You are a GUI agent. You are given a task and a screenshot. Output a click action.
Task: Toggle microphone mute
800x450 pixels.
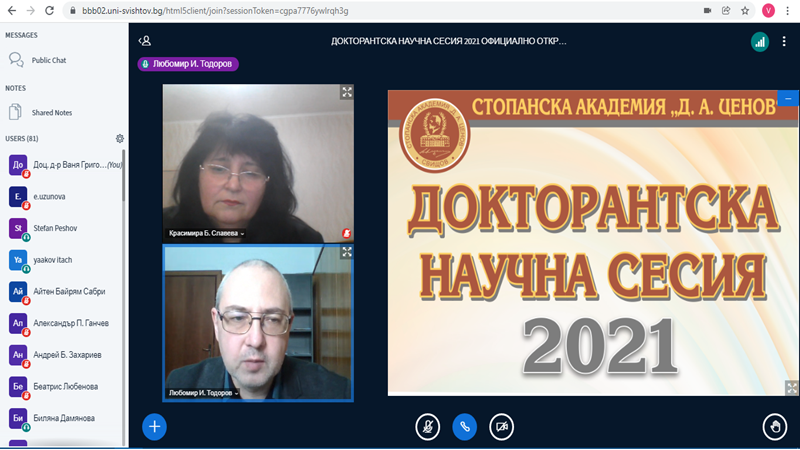428,427
